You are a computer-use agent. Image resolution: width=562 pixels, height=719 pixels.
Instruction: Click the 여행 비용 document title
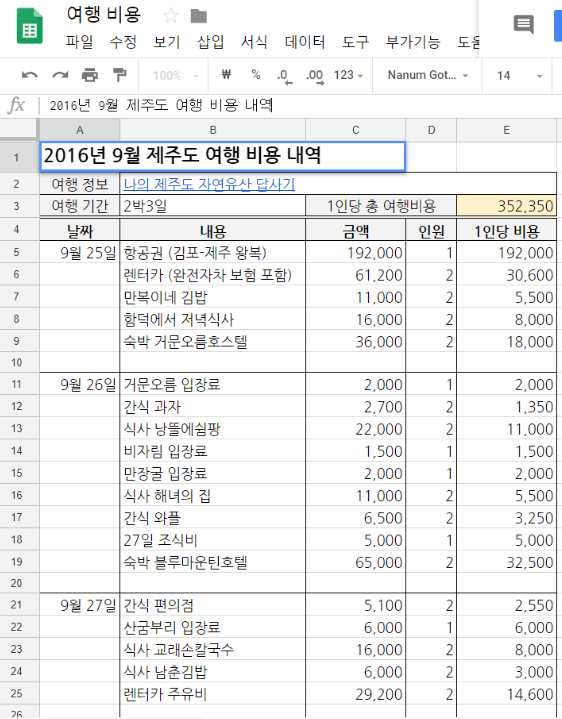(x=104, y=15)
